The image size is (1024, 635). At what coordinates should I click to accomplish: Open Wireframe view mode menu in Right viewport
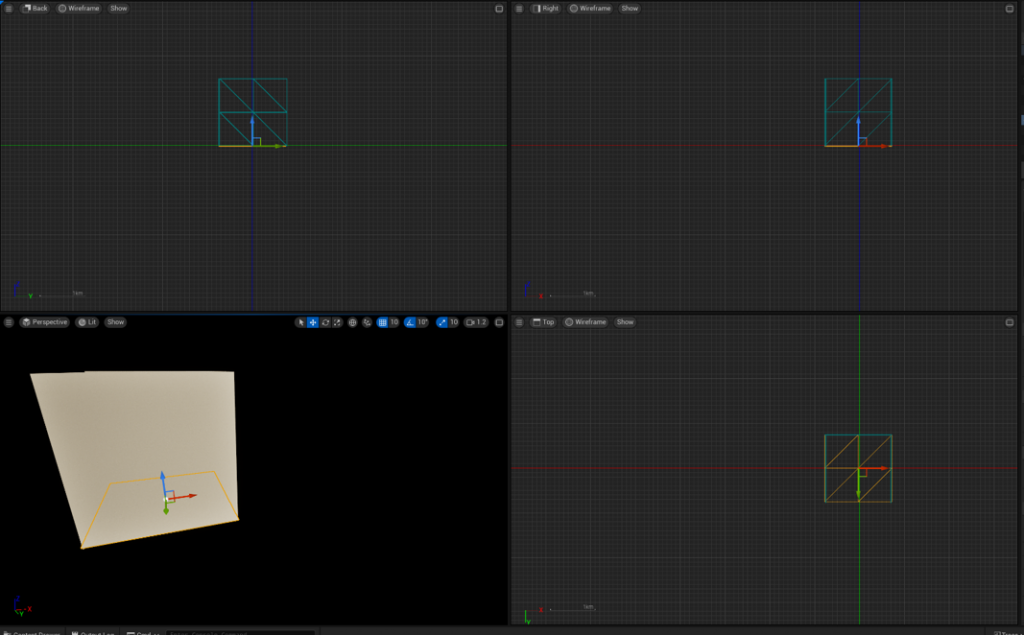[590, 8]
